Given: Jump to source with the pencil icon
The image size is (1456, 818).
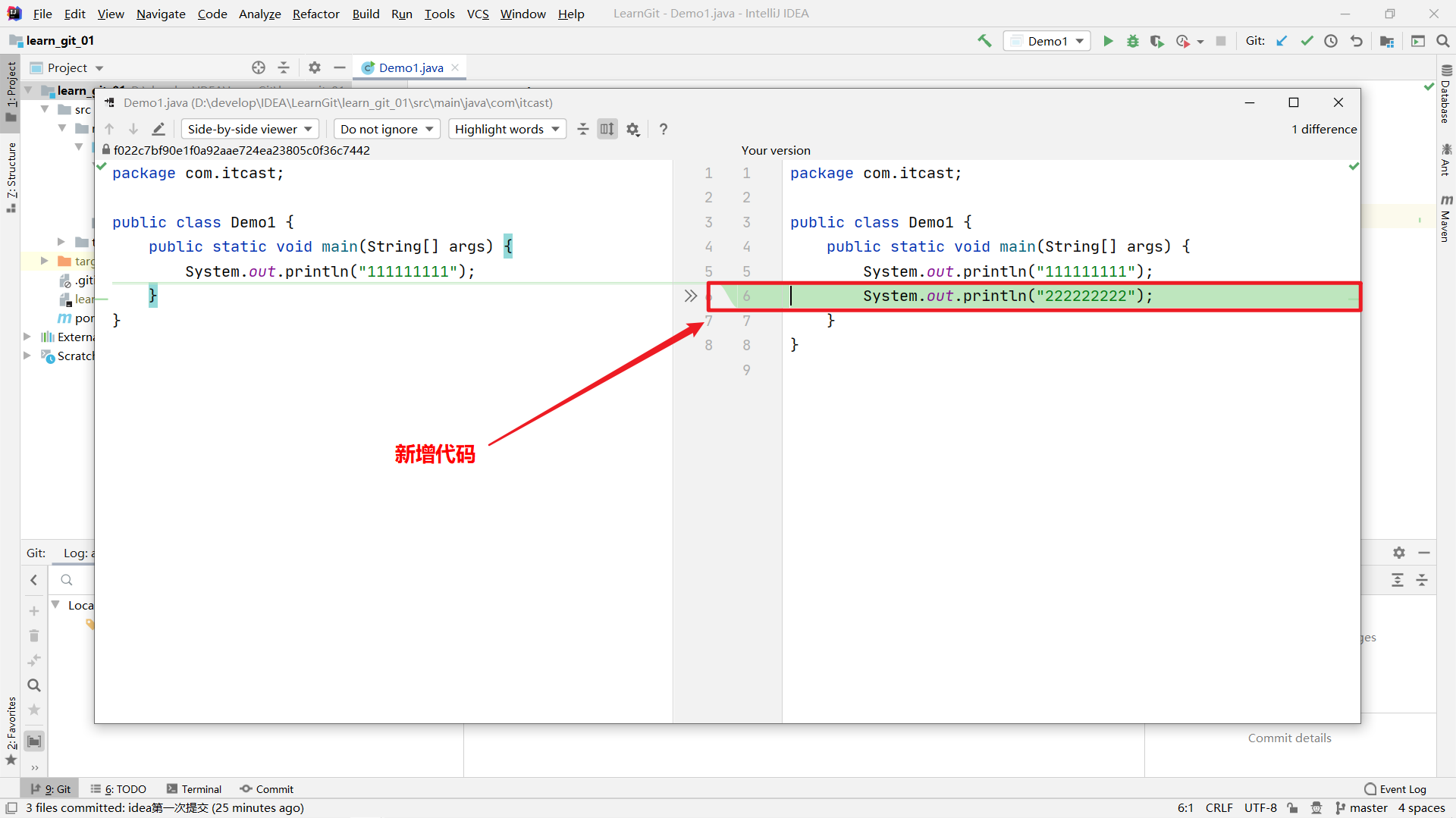Looking at the screenshot, I should tap(158, 129).
